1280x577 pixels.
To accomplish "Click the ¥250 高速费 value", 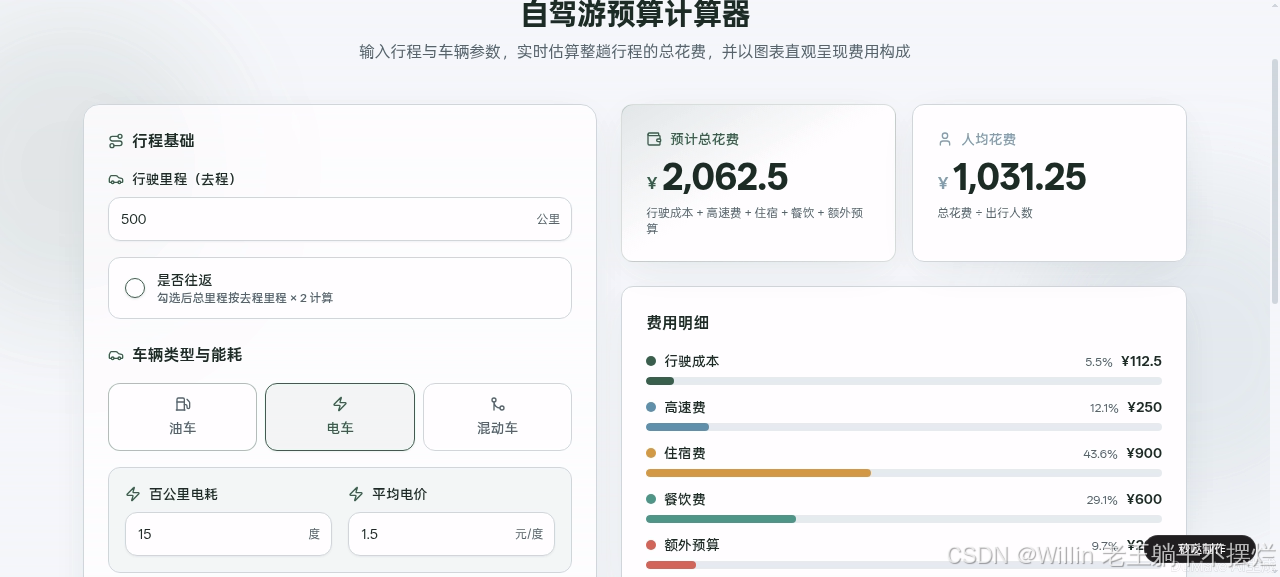I will coord(1144,407).
